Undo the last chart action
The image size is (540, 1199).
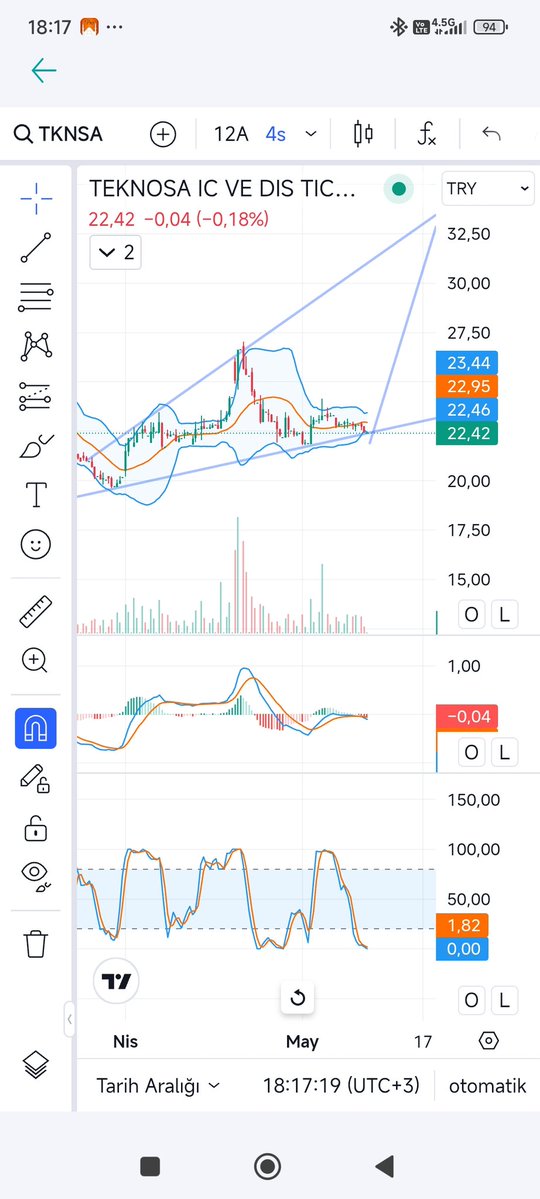point(491,135)
